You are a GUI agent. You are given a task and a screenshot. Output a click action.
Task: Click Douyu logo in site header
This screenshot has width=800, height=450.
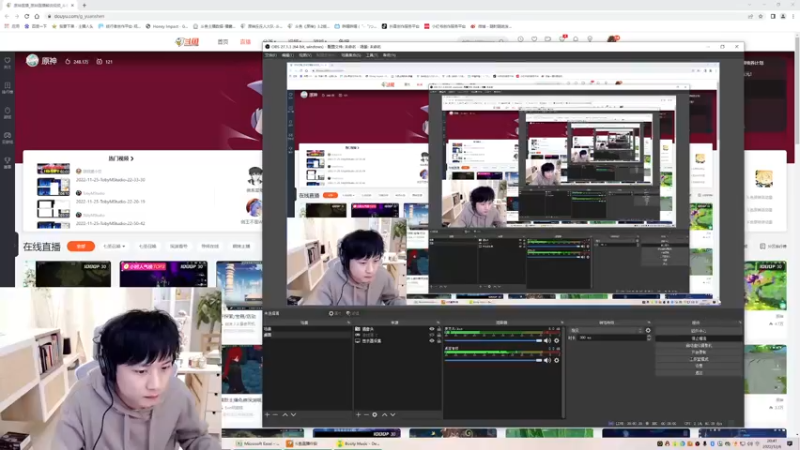click(x=187, y=42)
